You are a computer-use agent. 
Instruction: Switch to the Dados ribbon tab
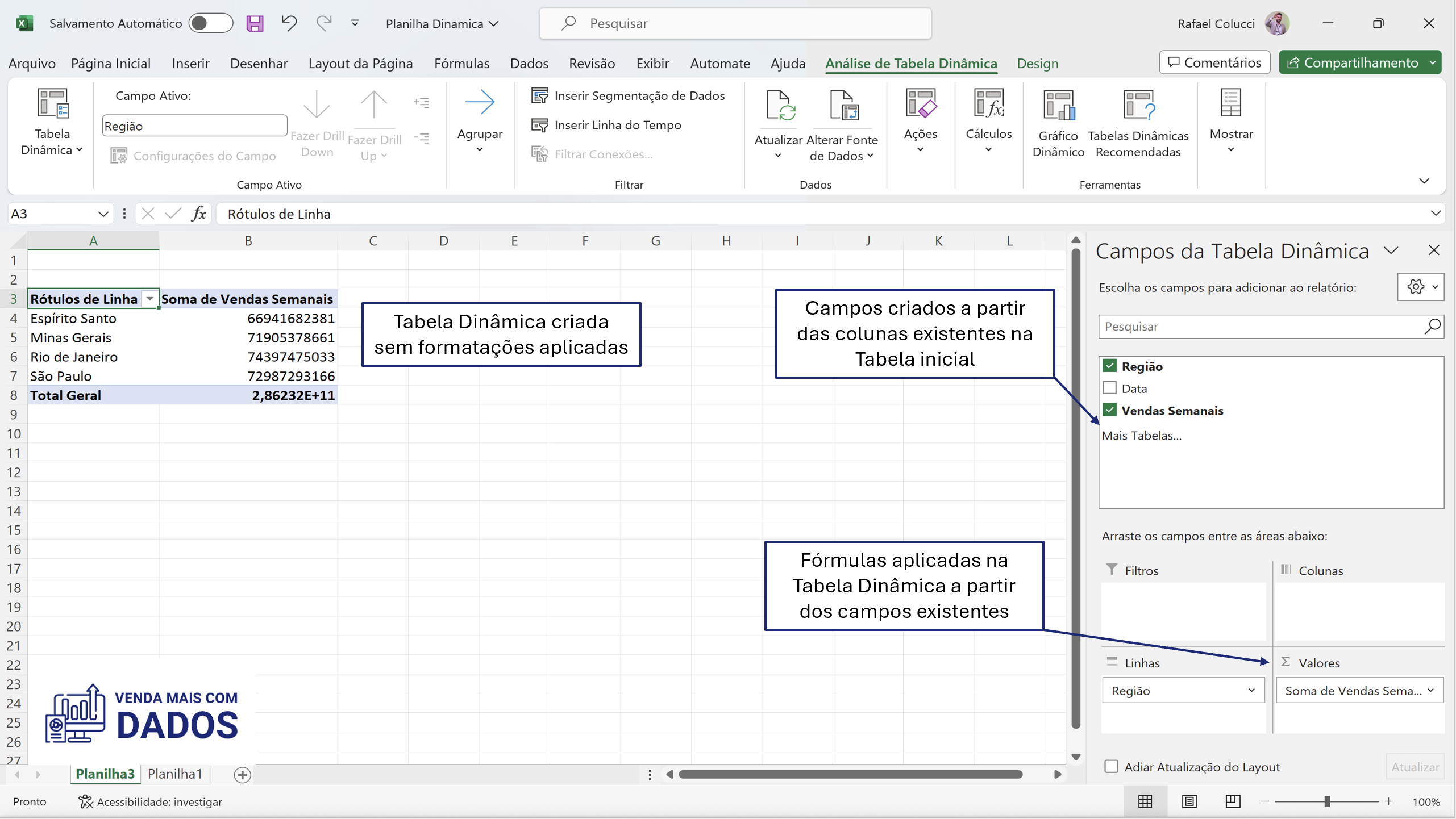(x=529, y=64)
